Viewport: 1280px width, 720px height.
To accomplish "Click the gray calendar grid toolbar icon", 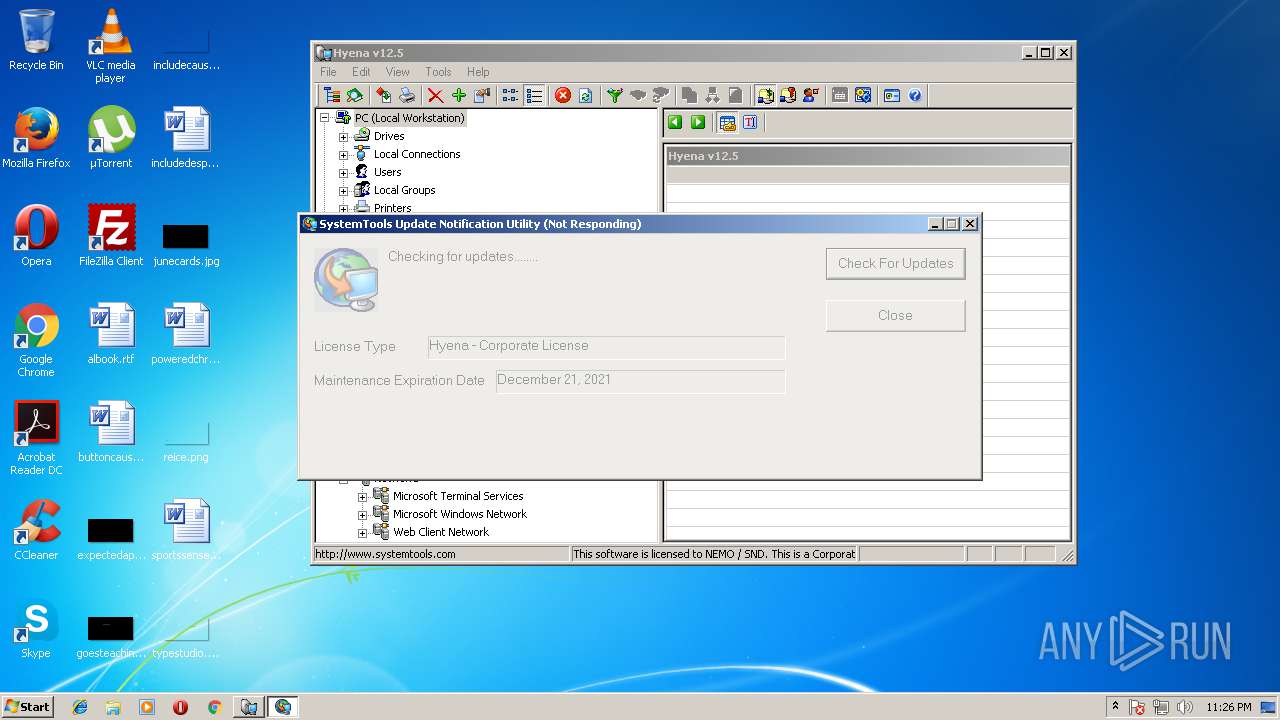I will coord(840,95).
